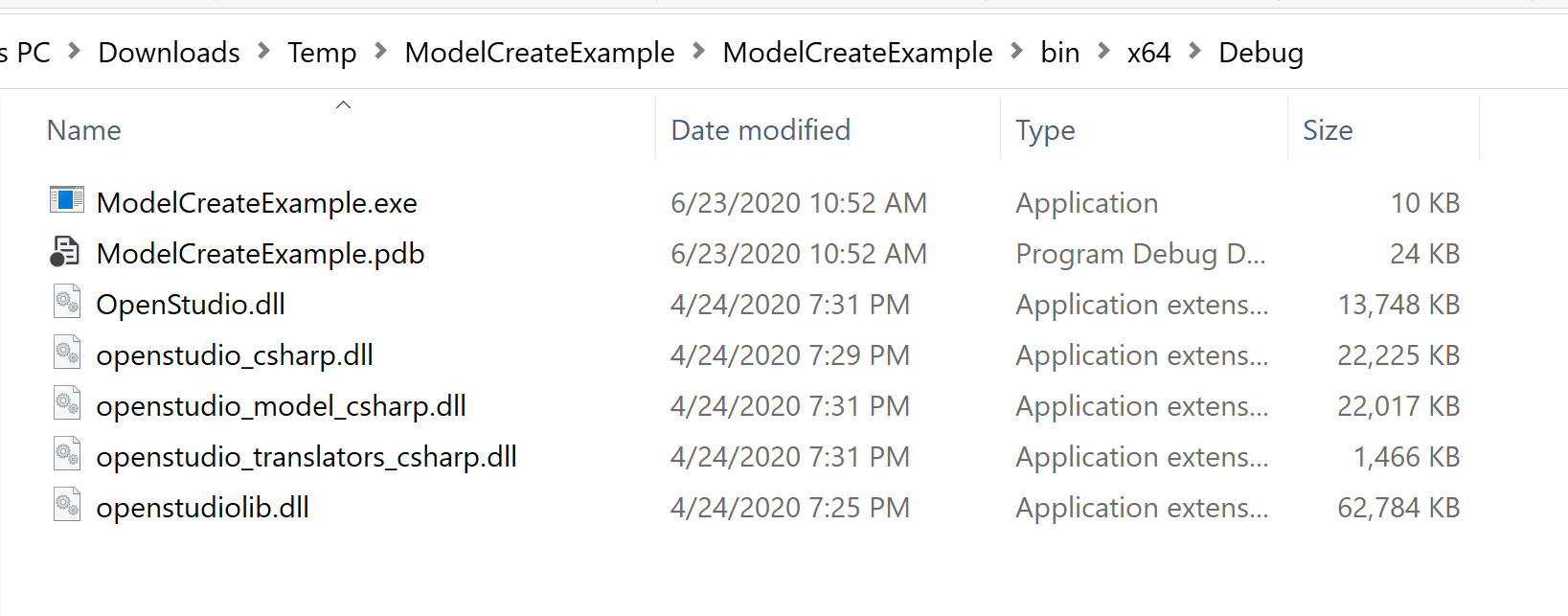1568x616 pixels.
Task: Open the bin folder via breadcrumb
Action: click(1060, 53)
